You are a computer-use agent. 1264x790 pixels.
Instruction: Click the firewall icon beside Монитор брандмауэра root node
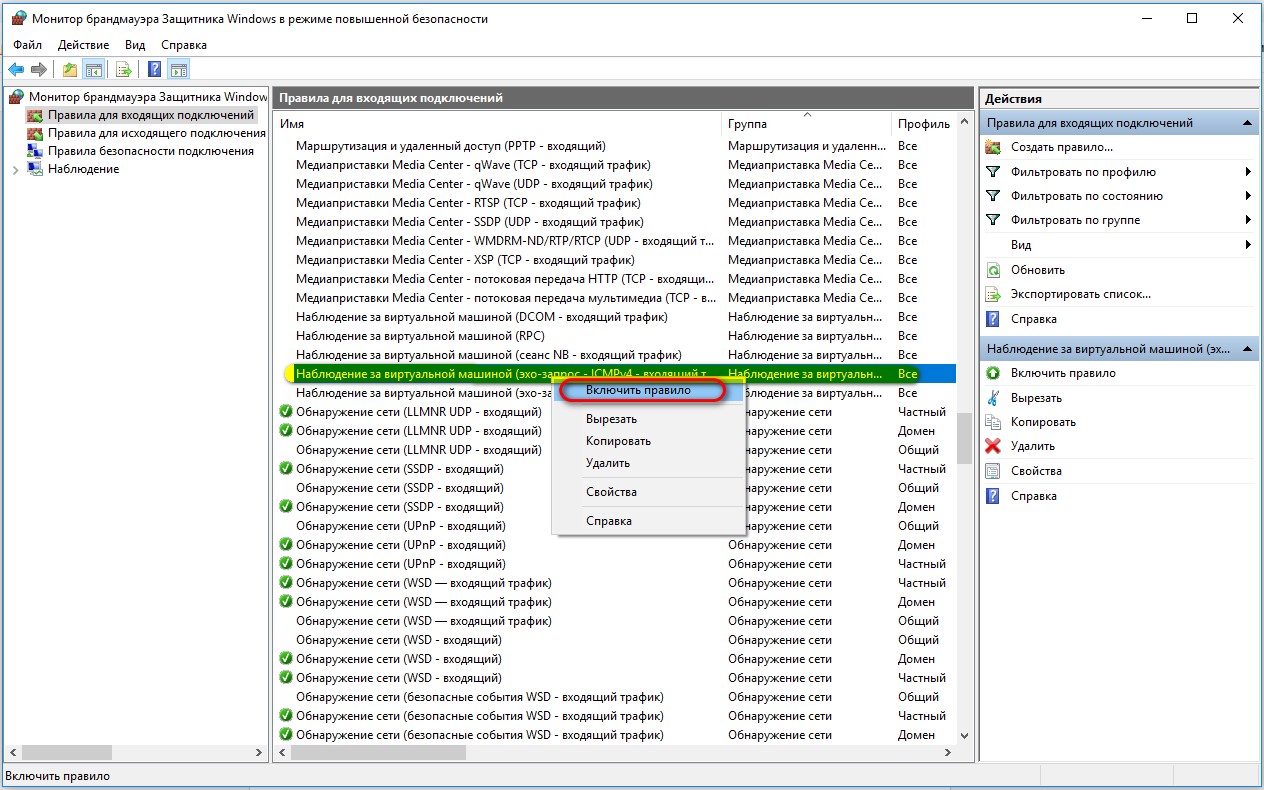(x=18, y=97)
